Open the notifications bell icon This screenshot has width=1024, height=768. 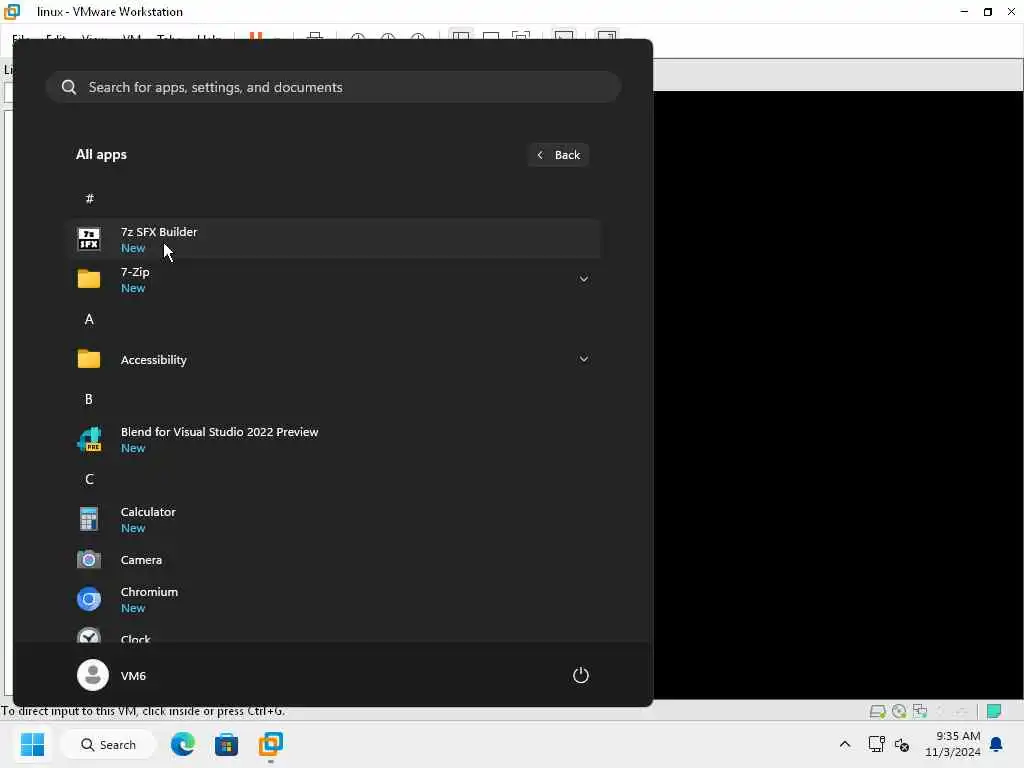point(997,744)
